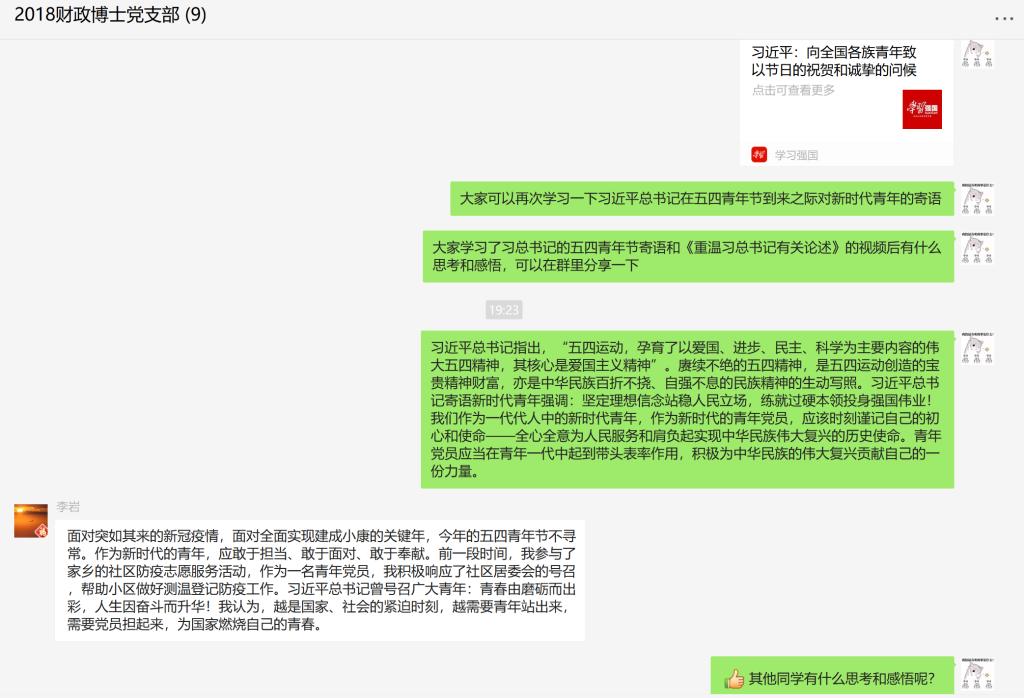1024x698 pixels.
Task: Click avatar next to 大家可以再次学习 message
Action: coord(976,198)
